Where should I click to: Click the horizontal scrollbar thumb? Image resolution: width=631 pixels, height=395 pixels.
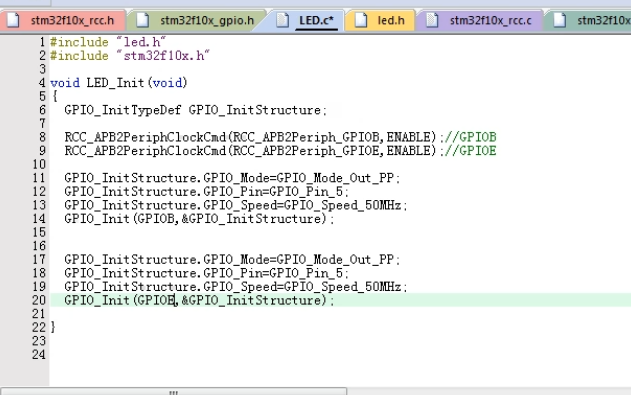[x=173, y=391]
